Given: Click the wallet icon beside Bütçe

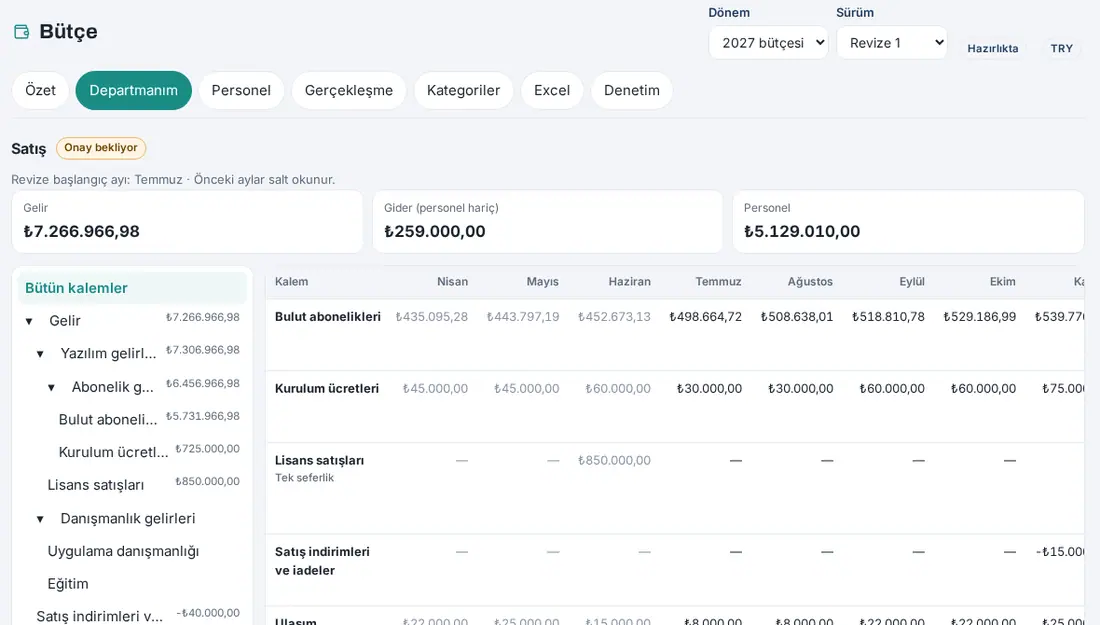Looking at the screenshot, I should tap(22, 32).
